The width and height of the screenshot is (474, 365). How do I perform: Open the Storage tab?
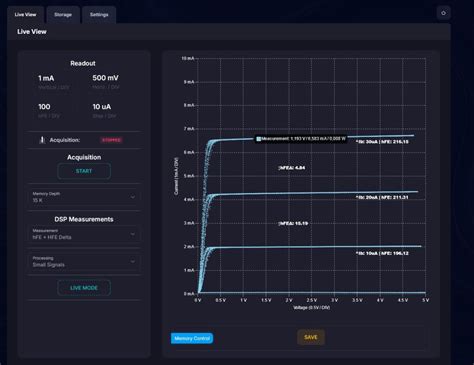coord(63,15)
